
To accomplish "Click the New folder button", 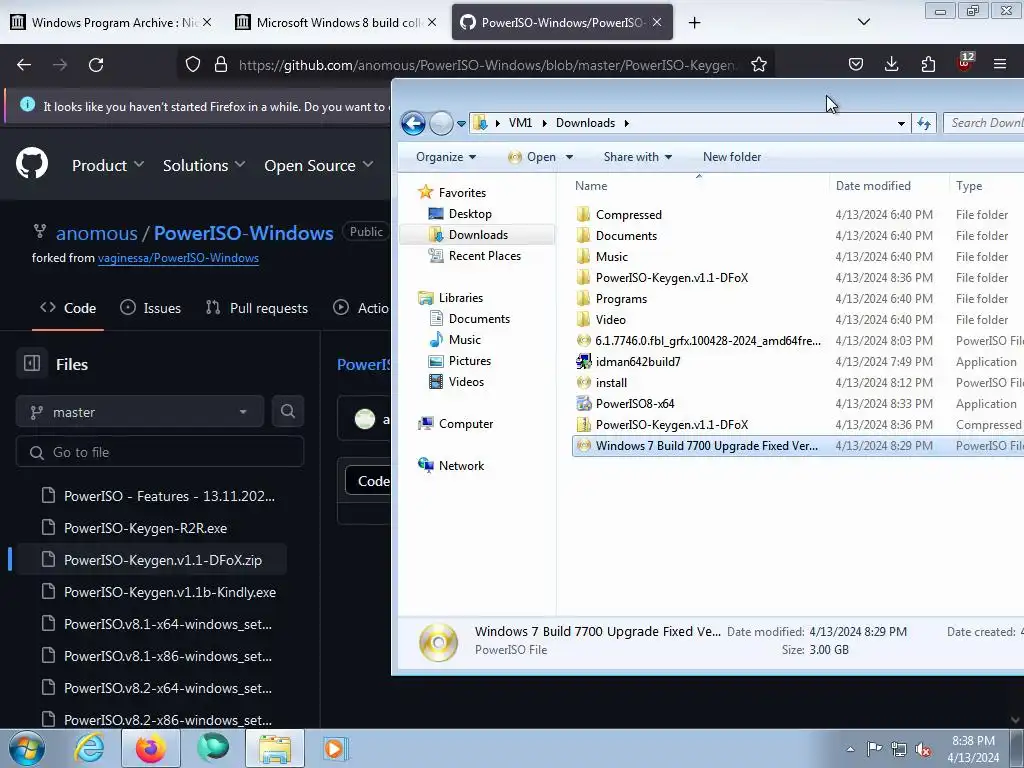I will coord(732,157).
